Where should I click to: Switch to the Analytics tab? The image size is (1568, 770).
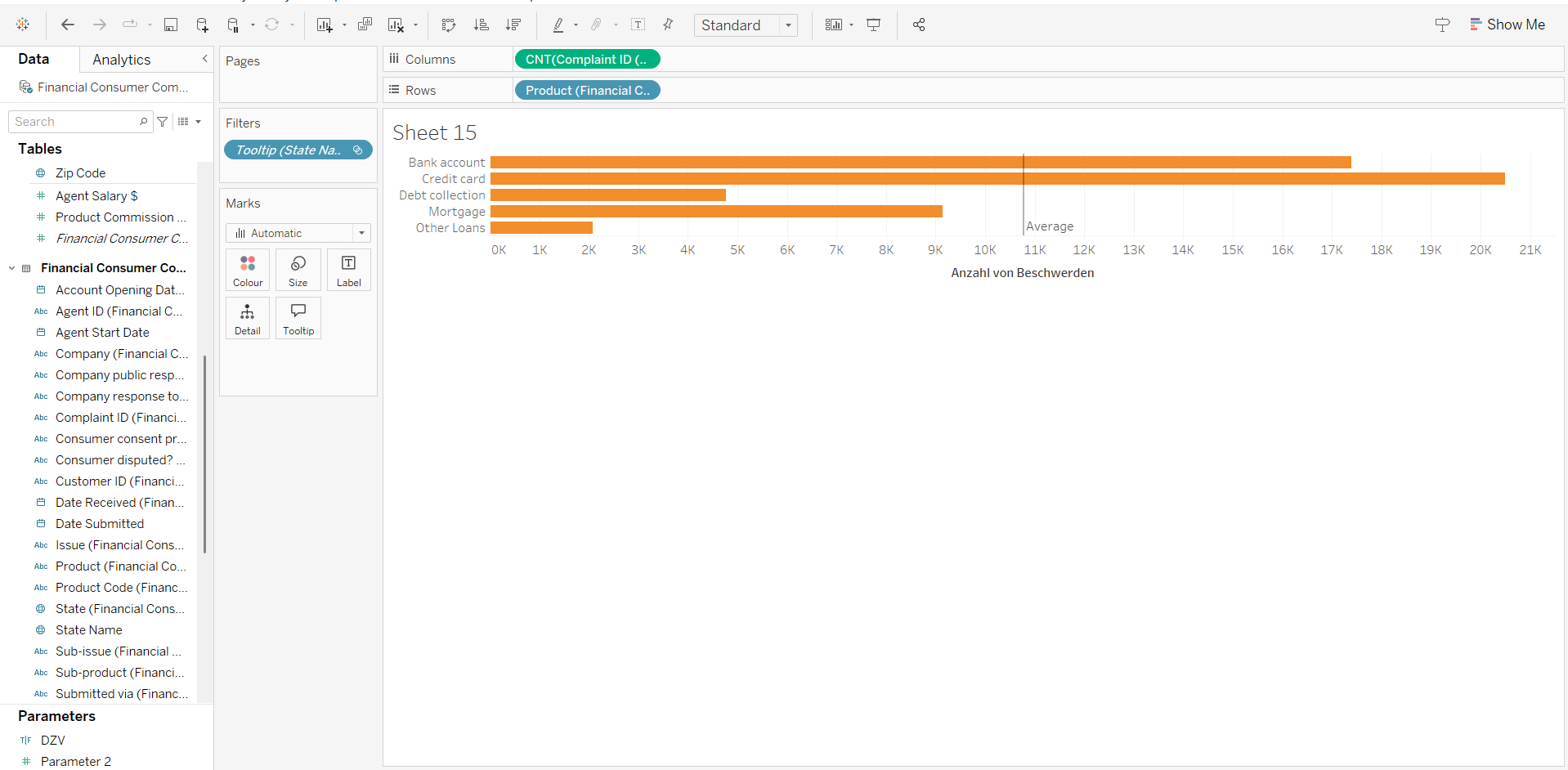click(122, 60)
